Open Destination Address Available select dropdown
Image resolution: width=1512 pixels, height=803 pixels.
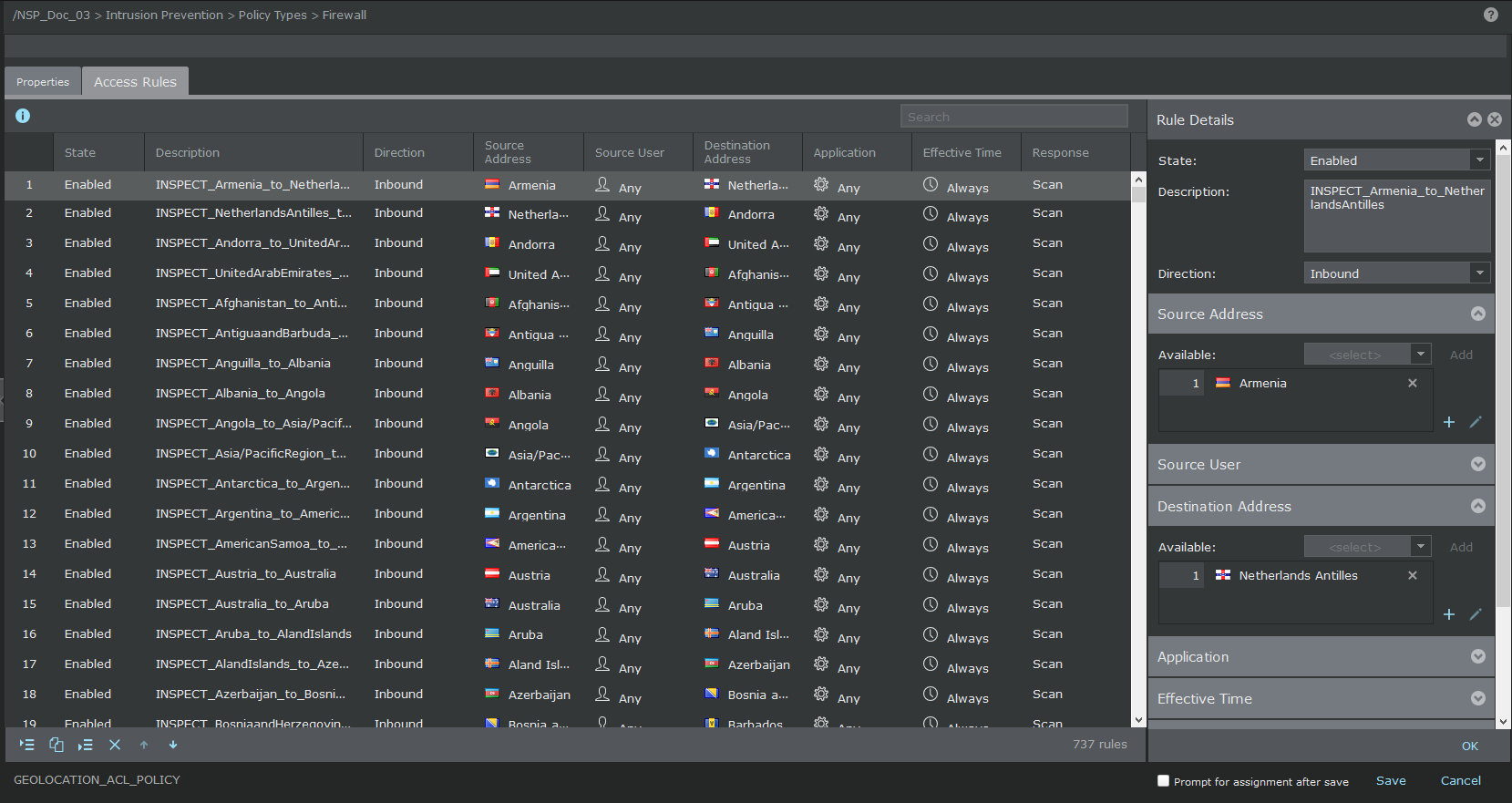tap(1367, 546)
